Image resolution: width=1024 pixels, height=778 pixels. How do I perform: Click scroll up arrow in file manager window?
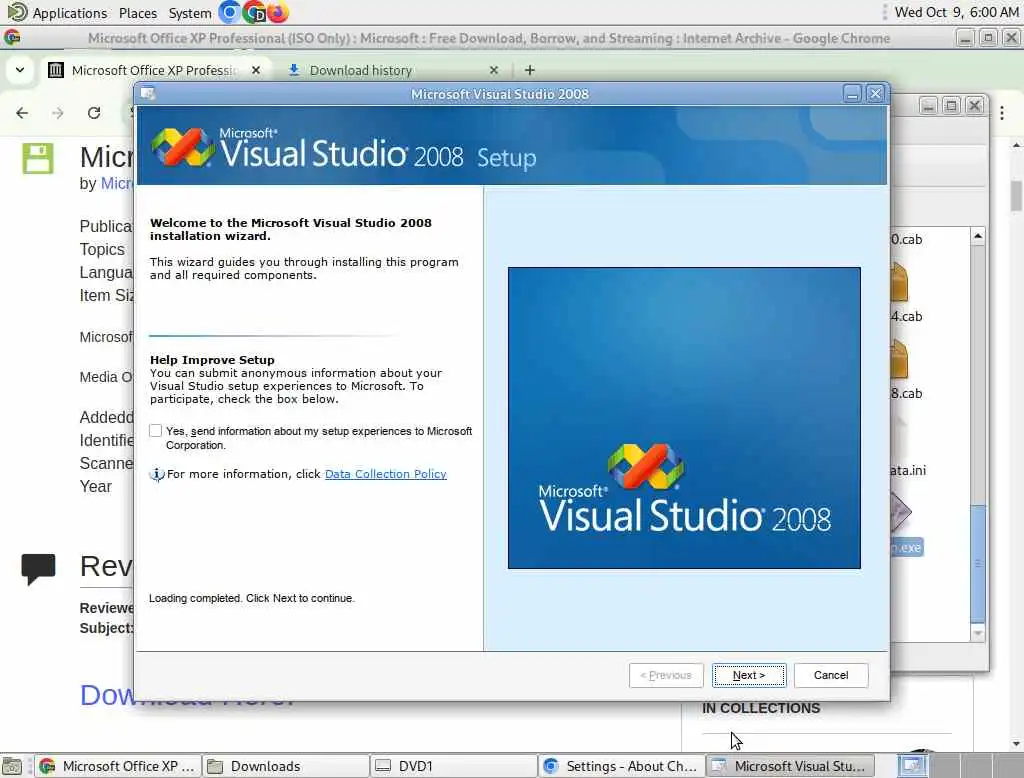978,236
